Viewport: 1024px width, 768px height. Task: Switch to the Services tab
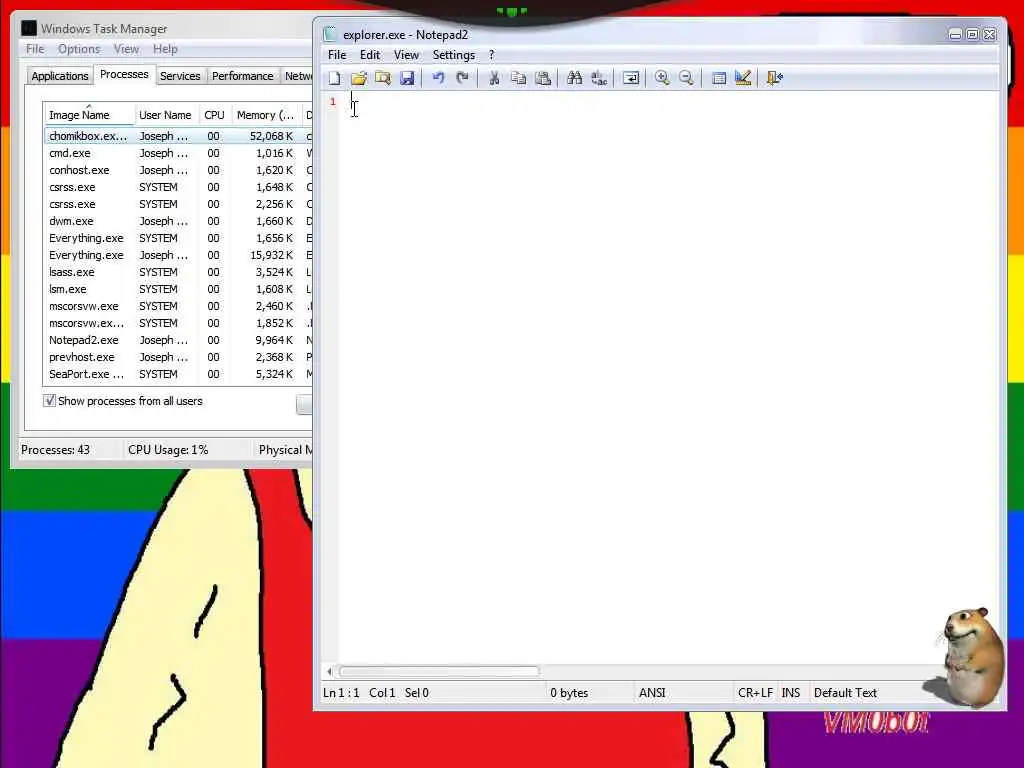(x=180, y=76)
